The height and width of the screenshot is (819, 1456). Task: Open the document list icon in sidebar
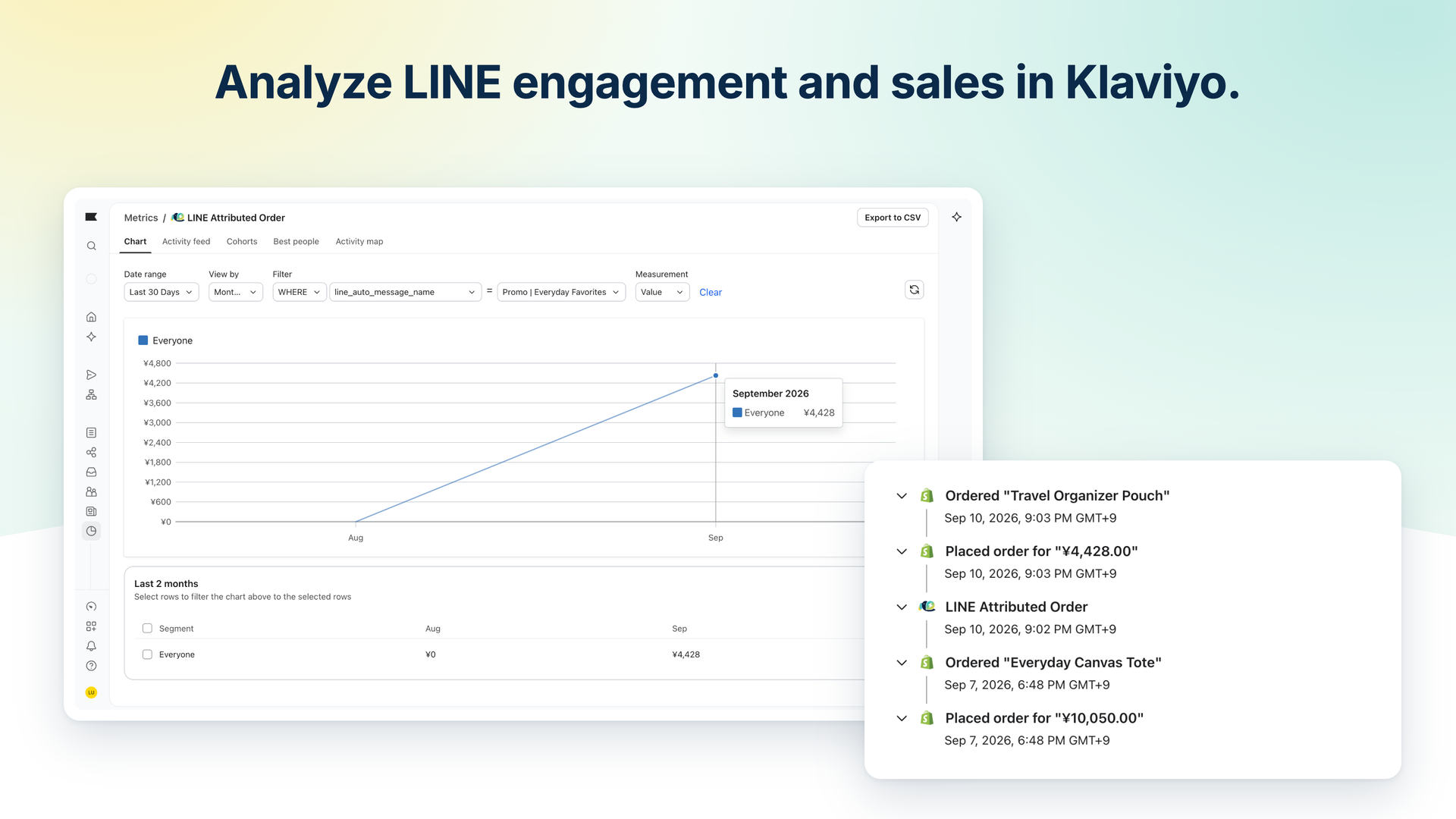click(x=91, y=432)
